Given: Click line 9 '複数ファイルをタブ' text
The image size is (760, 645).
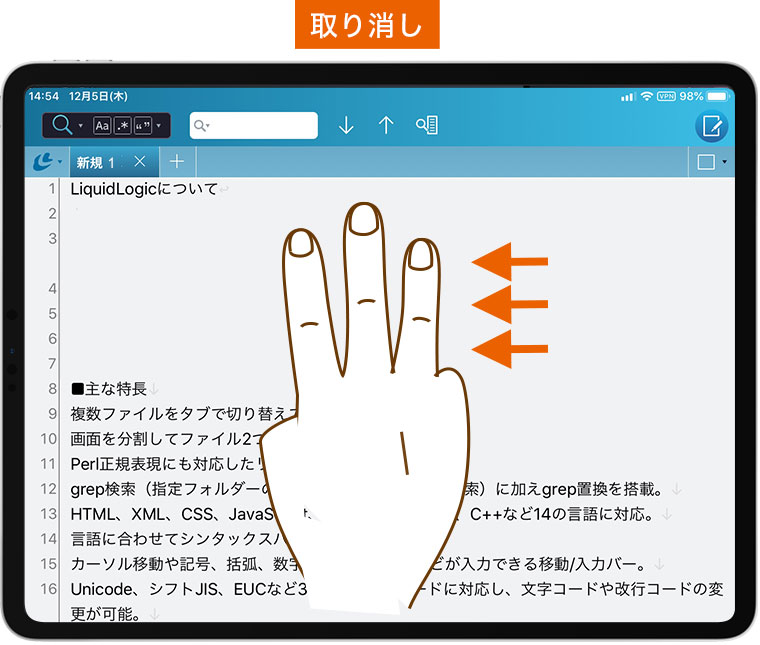Looking at the screenshot, I should [141, 414].
